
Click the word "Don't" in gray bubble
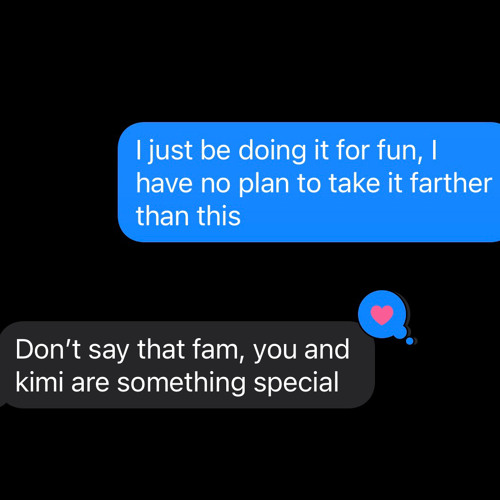pos(48,350)
